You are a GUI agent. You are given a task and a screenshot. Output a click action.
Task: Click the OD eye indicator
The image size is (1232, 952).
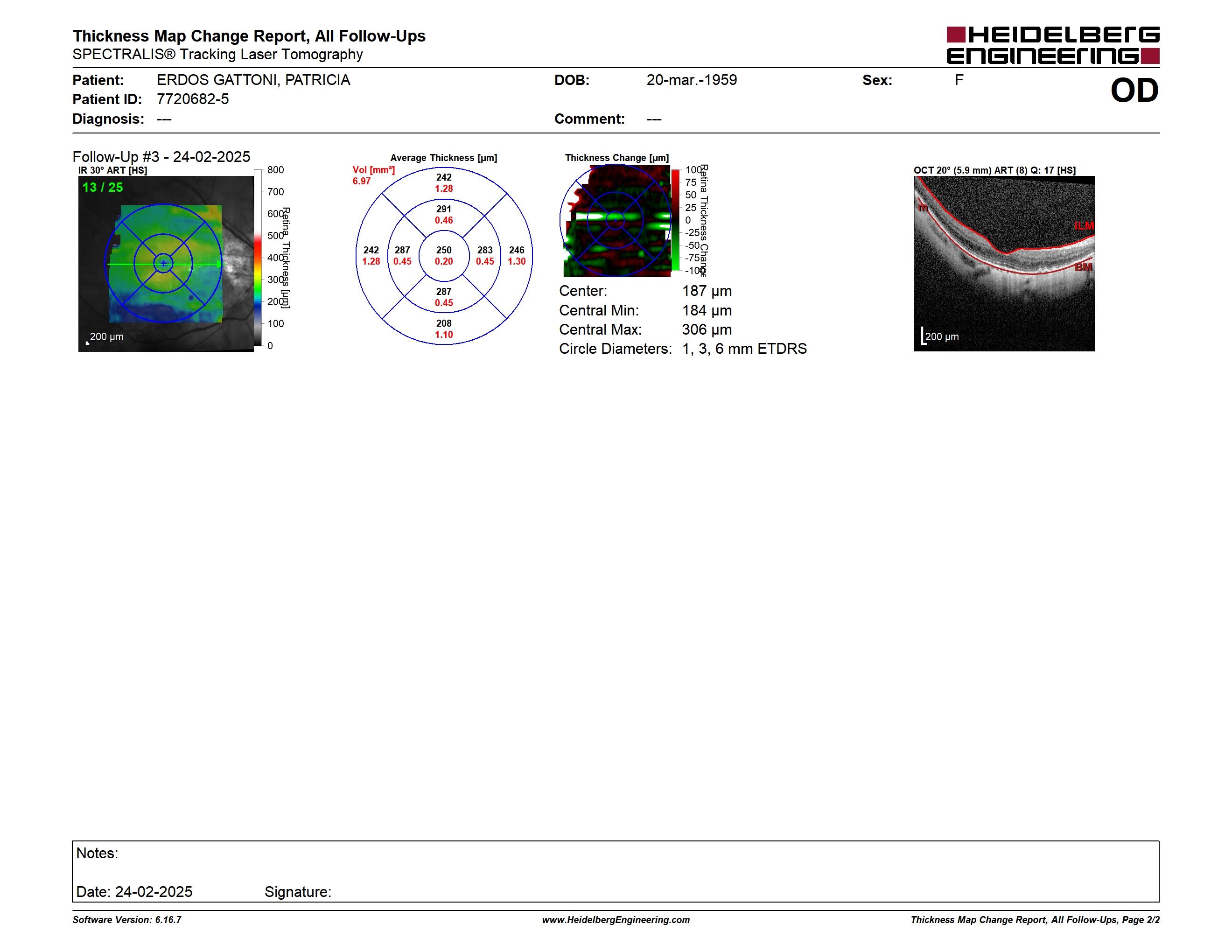[x=1134, y=91]
